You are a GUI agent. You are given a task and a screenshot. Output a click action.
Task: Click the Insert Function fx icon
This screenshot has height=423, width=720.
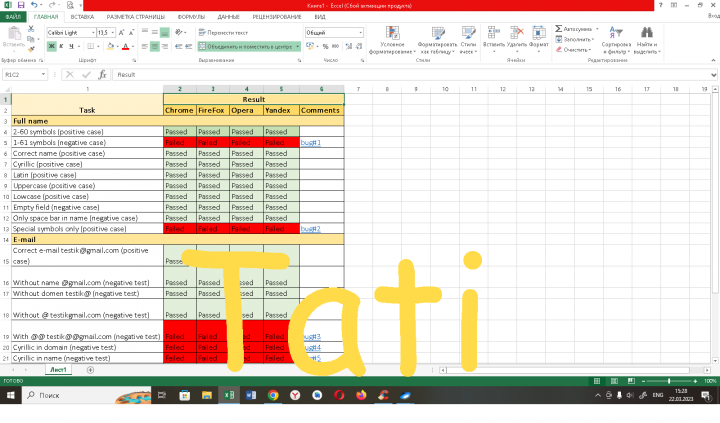[x=102, y=74]
